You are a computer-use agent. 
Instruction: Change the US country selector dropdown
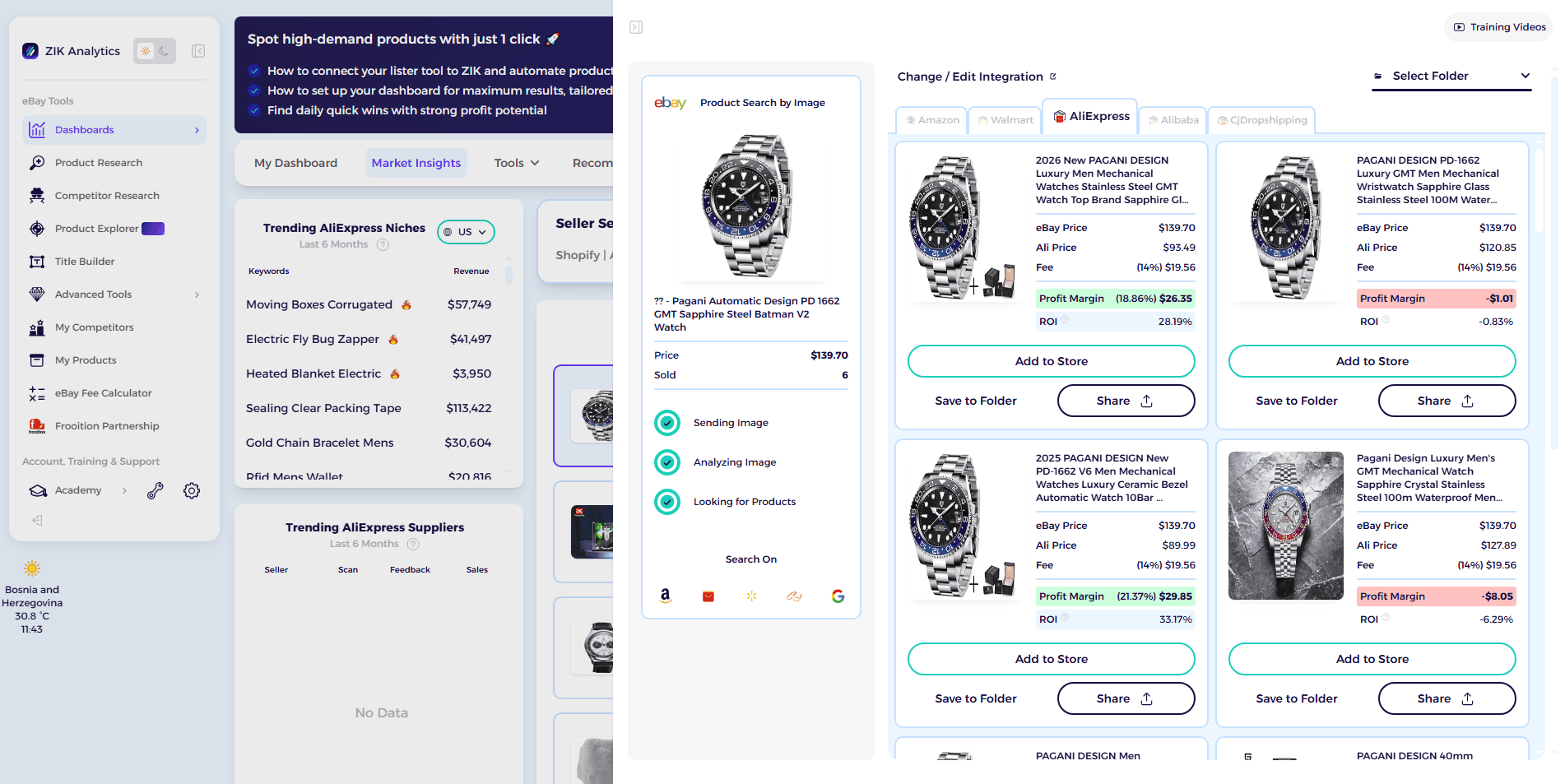(466, 232)
